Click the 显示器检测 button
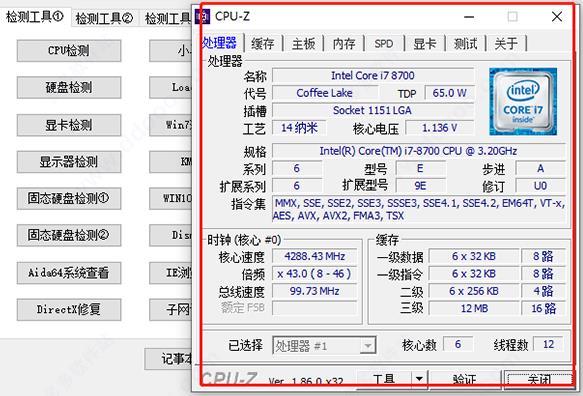Image resolution: width=583 pixels, height=396 pixels. pyautogui.click(x=69, y=161)
